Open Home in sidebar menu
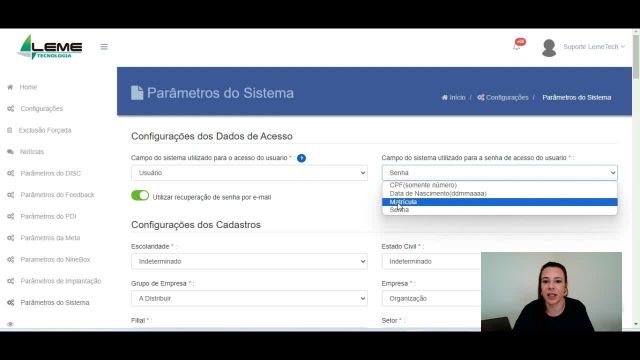Screen dimensions: 640x360 28,87
